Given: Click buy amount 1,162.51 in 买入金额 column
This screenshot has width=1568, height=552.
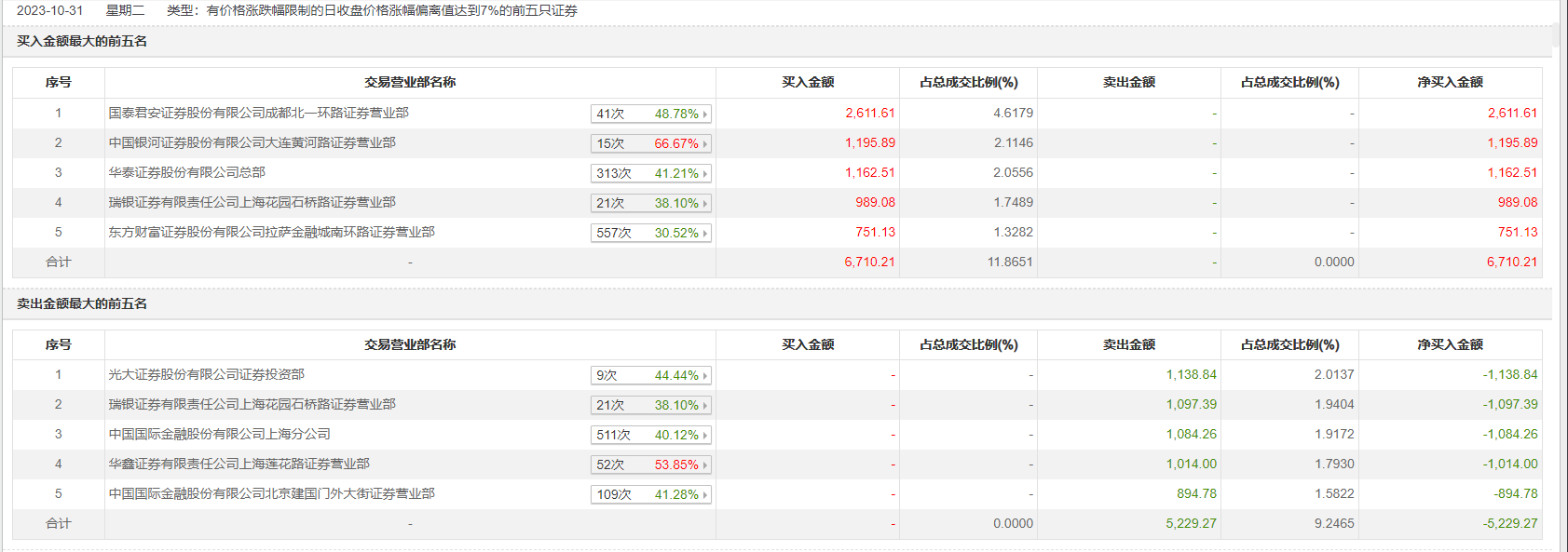Looking at the screenshot, I should point(870,172).
